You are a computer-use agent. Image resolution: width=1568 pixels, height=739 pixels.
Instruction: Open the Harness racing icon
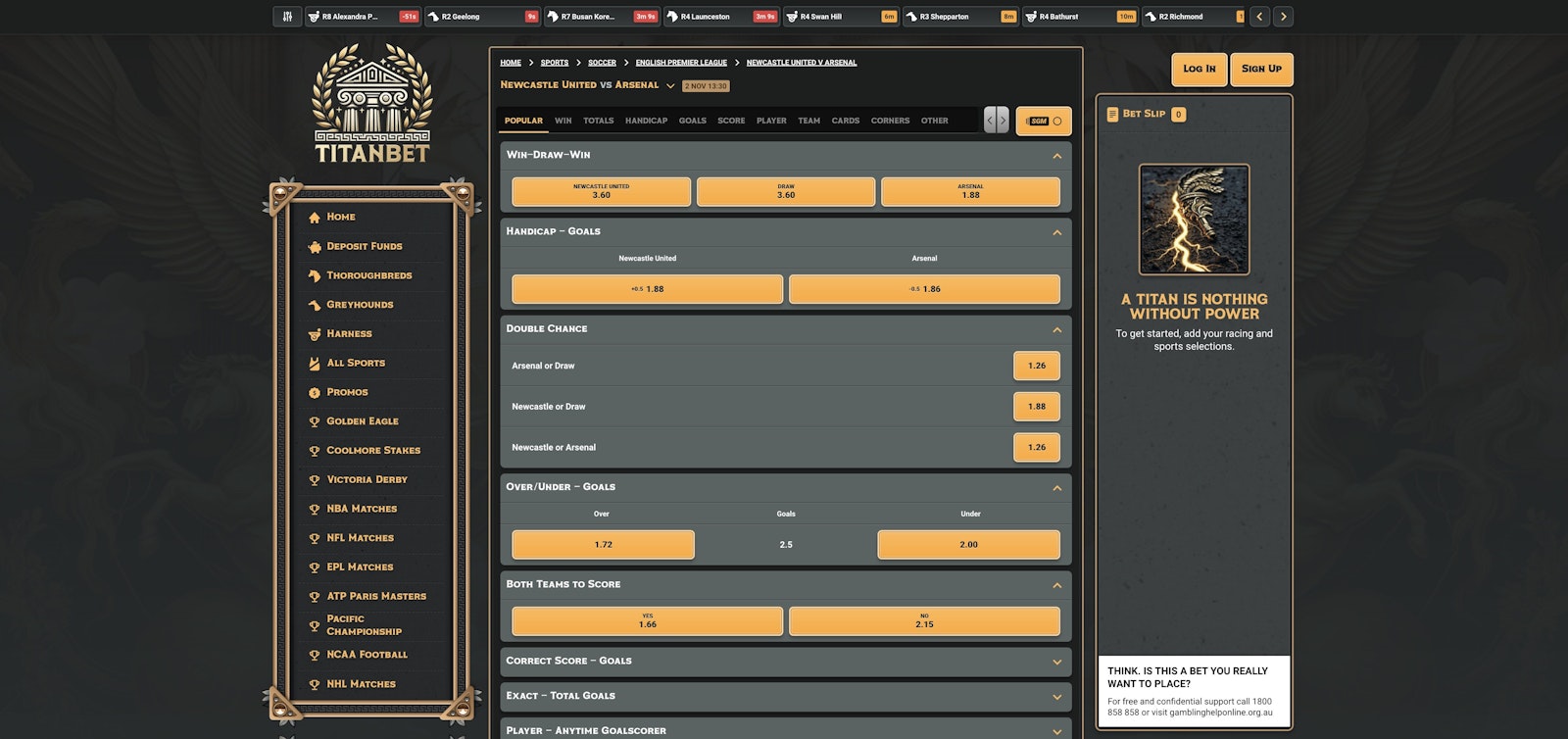pos(315,334)
